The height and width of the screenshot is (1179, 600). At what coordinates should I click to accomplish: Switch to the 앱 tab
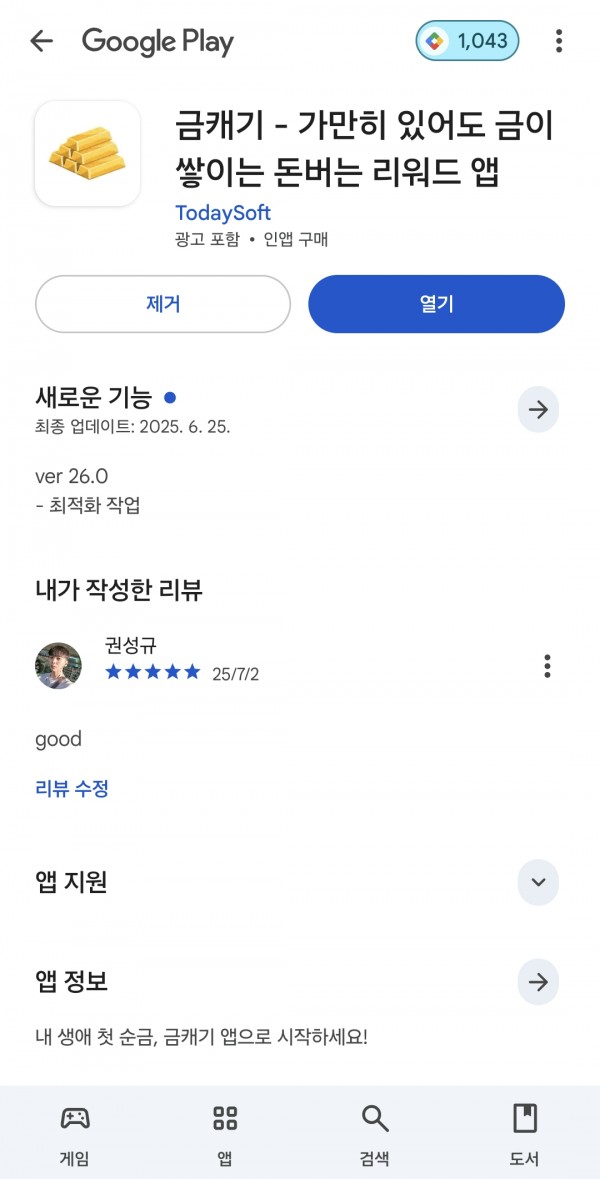(225, 1134)
